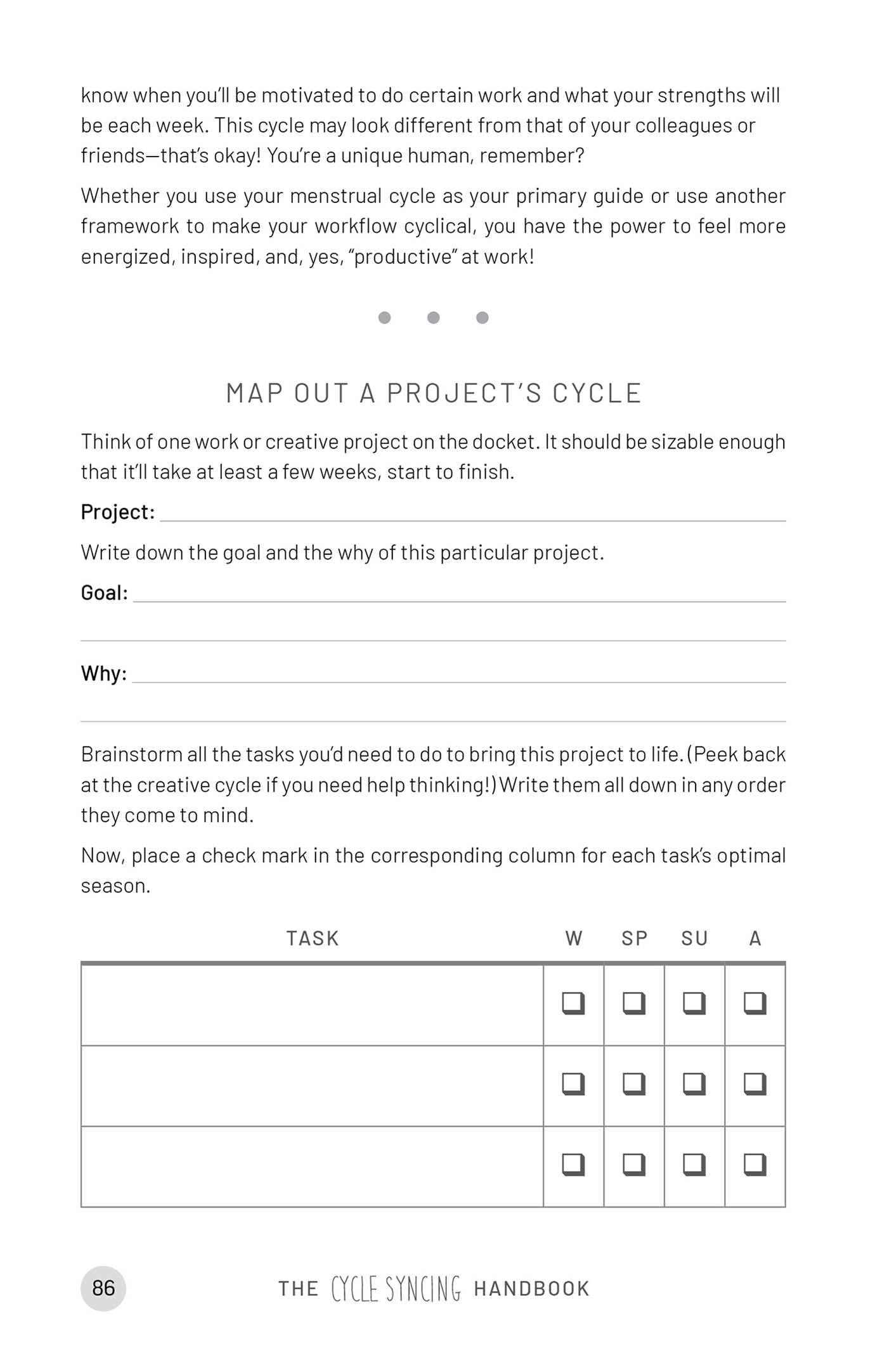The width and height of the screenshot is (887, 1372).
Task: Click the first empty task cell
Action: 312,1005
